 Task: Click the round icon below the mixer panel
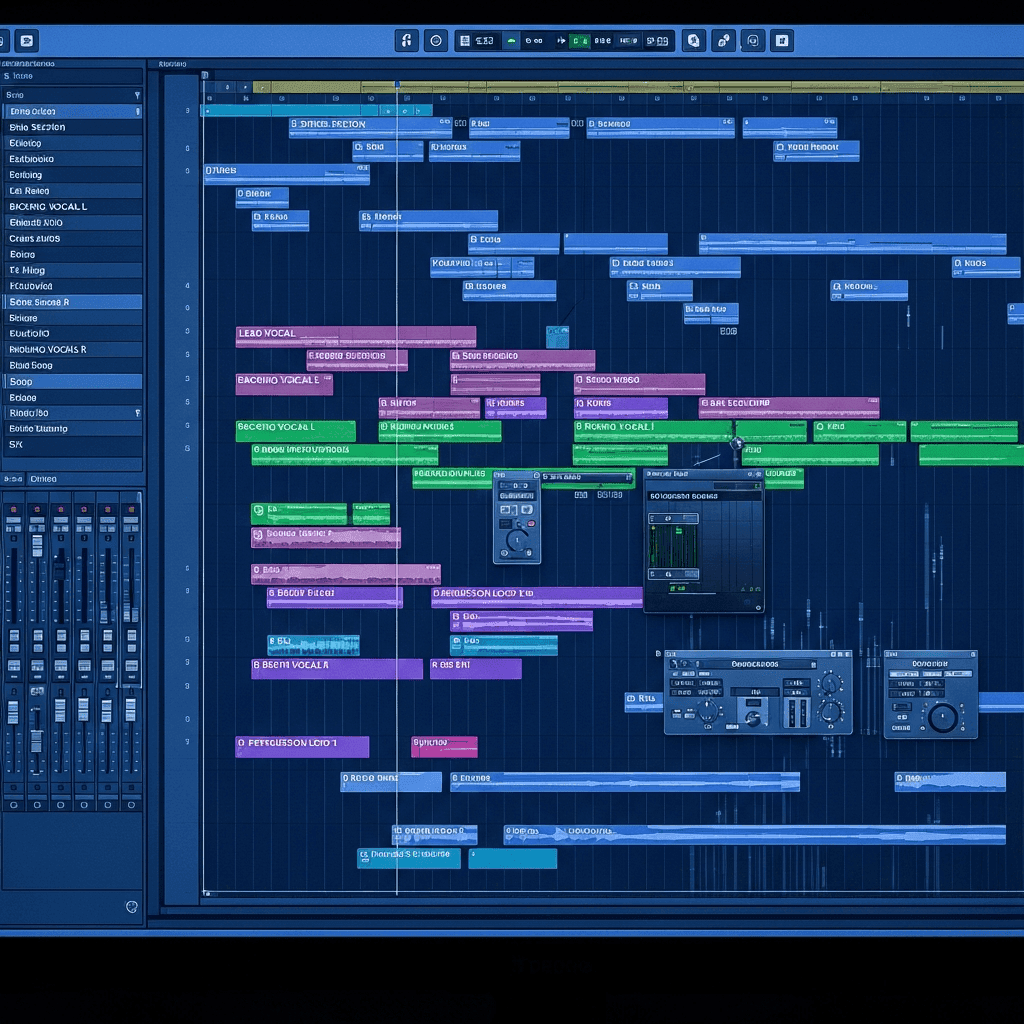(131, 906)
